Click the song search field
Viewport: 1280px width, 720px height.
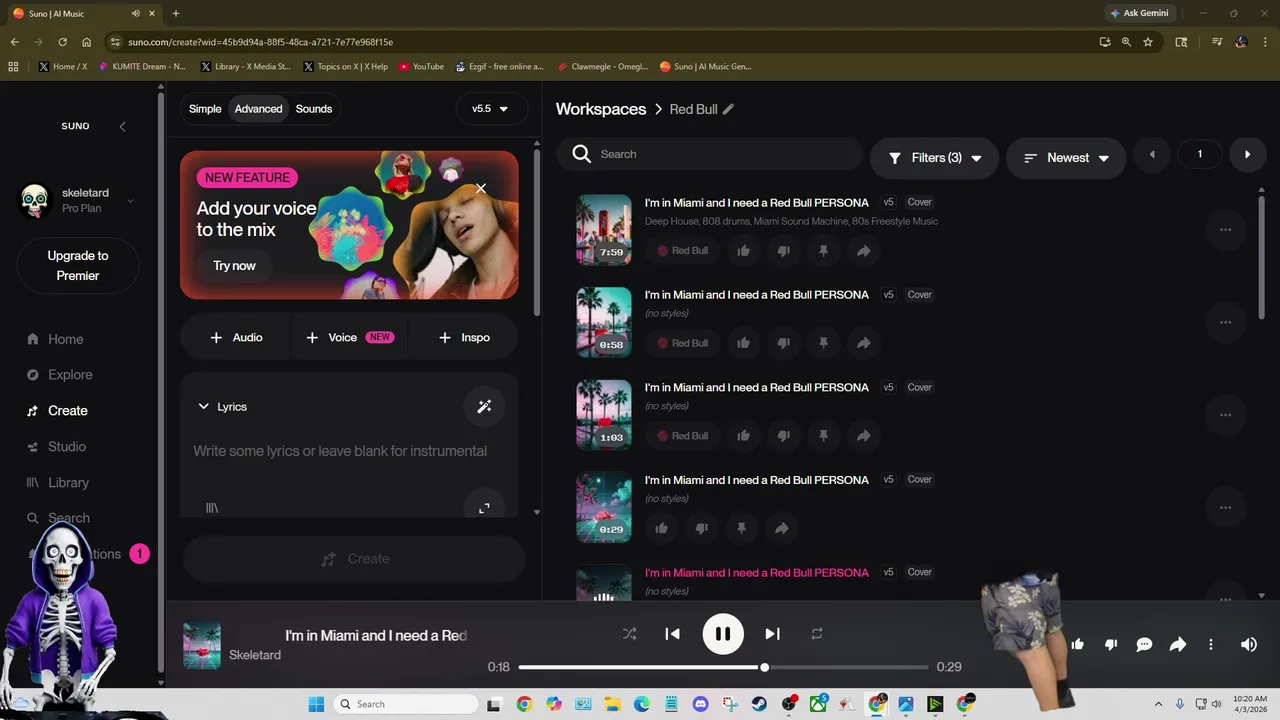(710, 154)
